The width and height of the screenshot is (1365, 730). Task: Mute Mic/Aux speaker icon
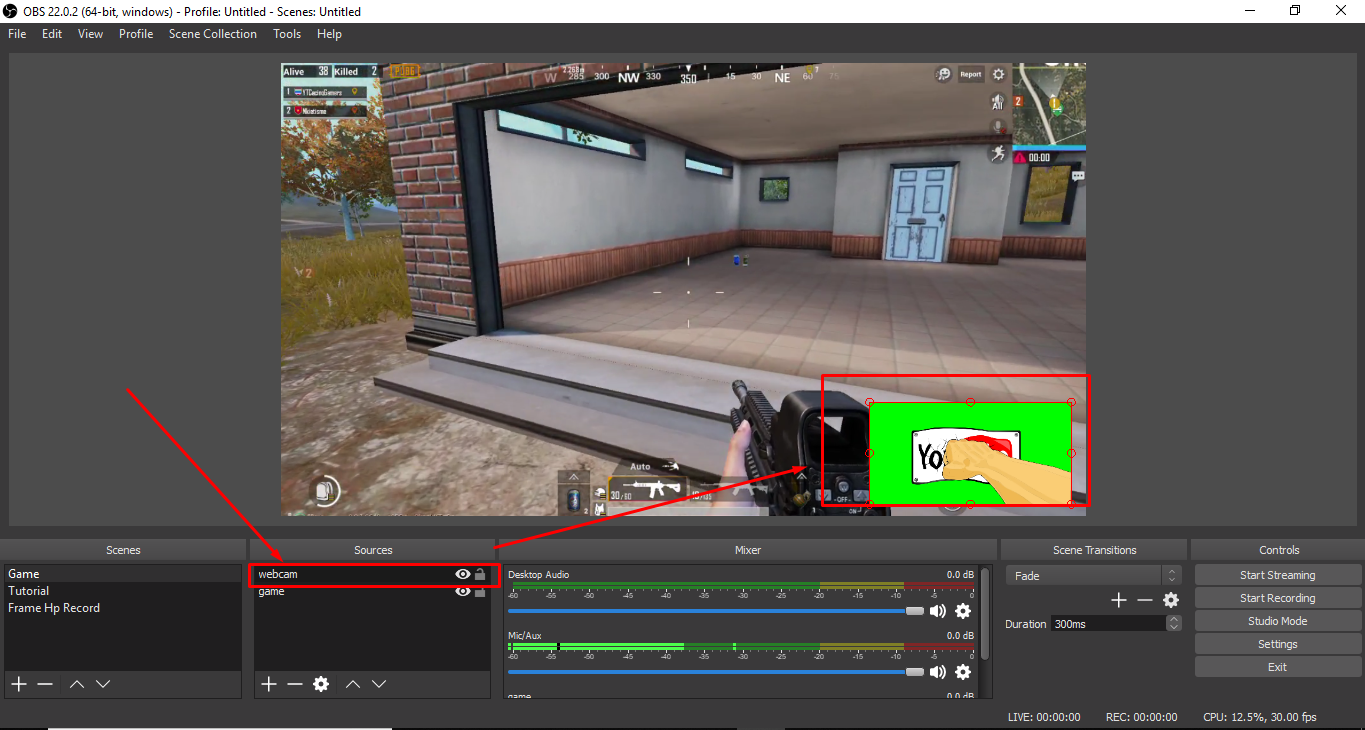click(x=938, y=672)
